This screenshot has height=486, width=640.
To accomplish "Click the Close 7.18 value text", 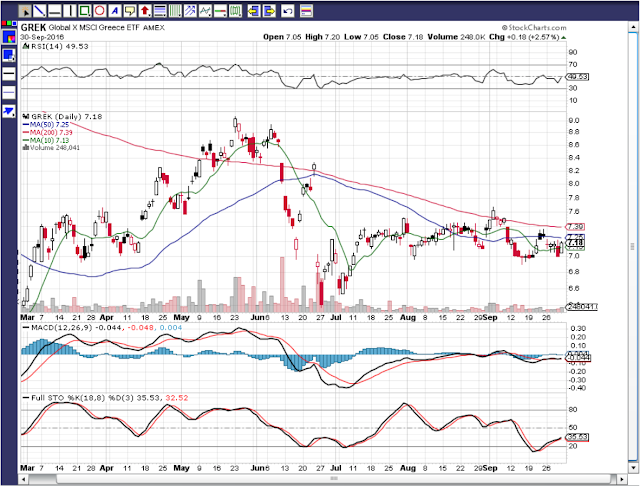I will tap(403, 37).
